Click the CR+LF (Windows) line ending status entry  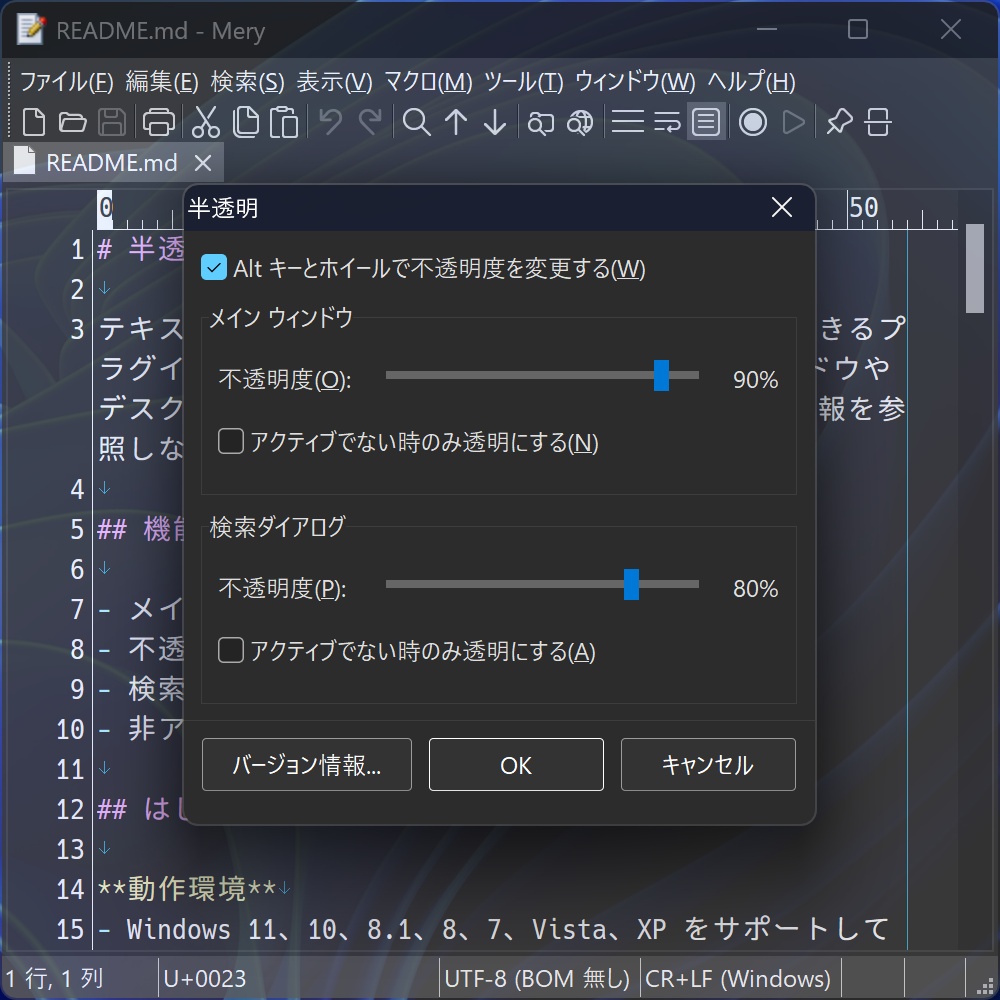pos(738,978)
